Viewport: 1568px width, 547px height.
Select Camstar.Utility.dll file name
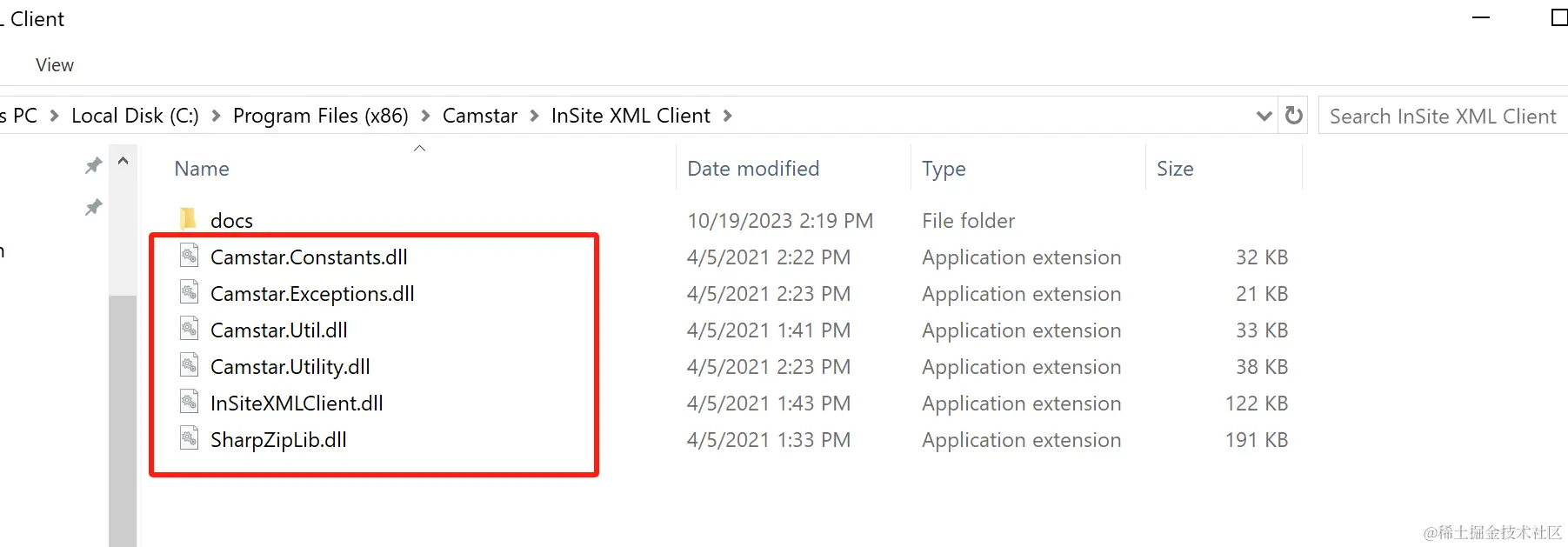click(290, 366)
